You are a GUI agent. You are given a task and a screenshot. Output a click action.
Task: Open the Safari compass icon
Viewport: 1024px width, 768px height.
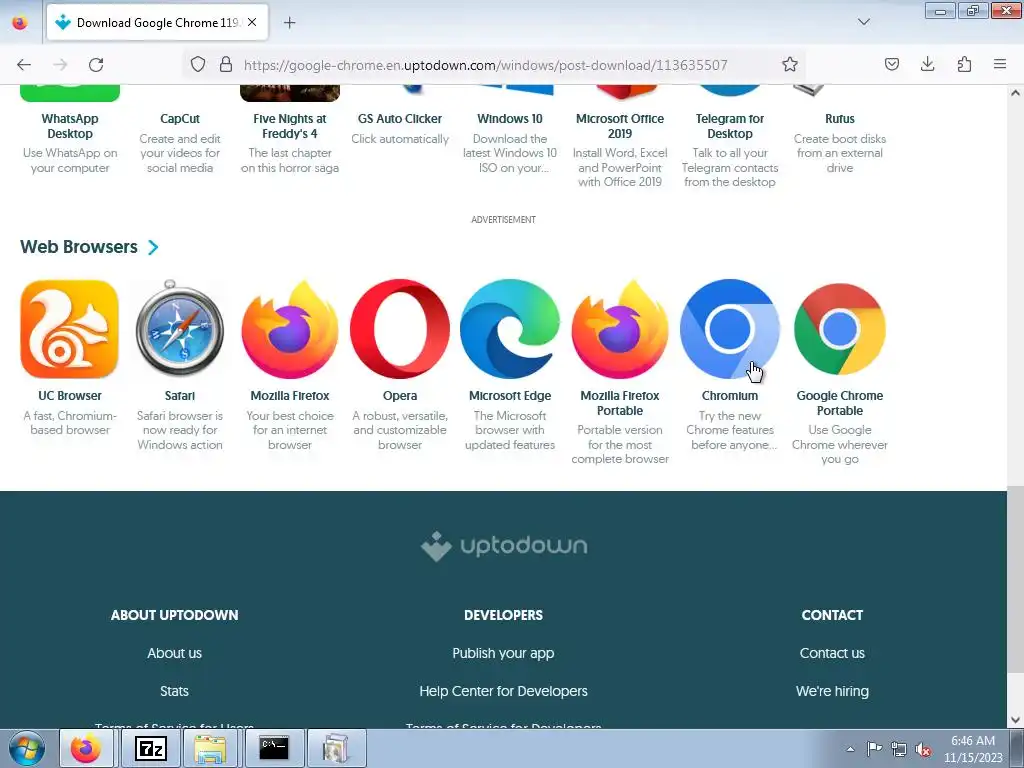[180, 329]
